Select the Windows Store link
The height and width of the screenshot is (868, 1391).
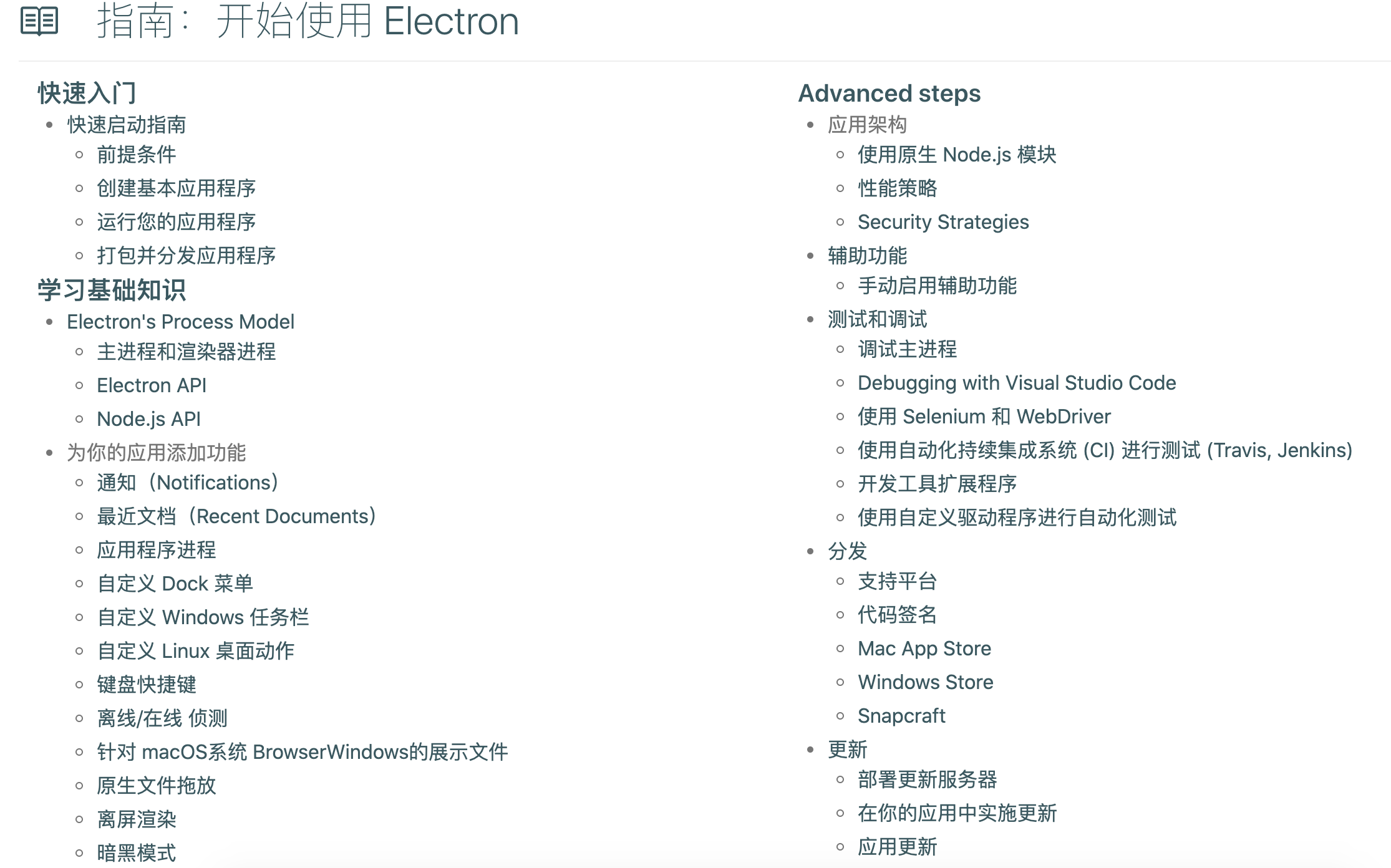click(x=926, y=682)
